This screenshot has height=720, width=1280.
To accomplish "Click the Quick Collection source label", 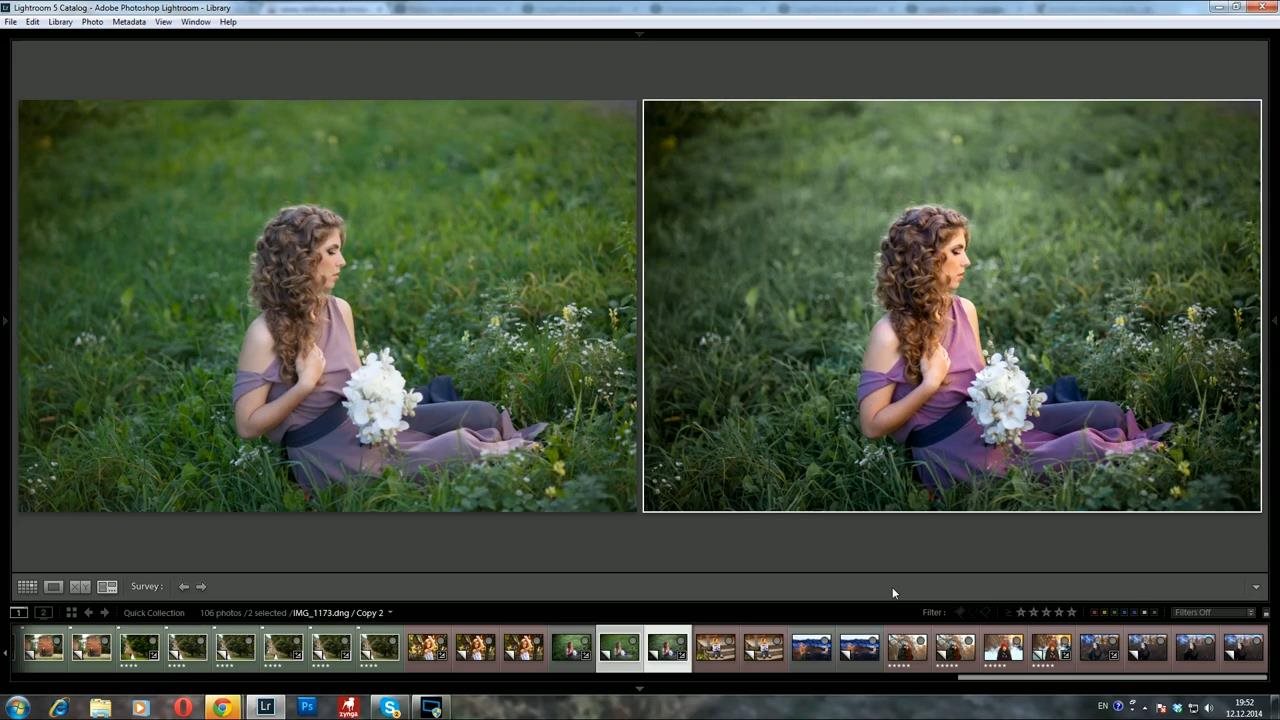I will 154,613.
